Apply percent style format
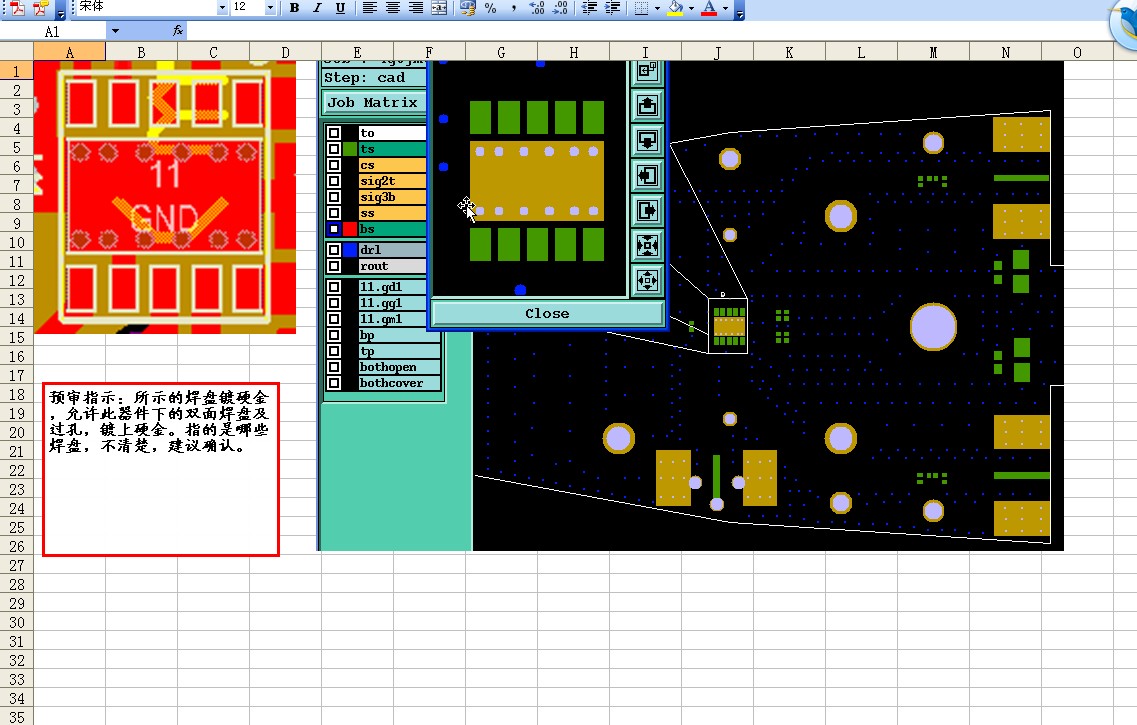The width and height of the screenshot is (1137, 725). coord(490,8)
